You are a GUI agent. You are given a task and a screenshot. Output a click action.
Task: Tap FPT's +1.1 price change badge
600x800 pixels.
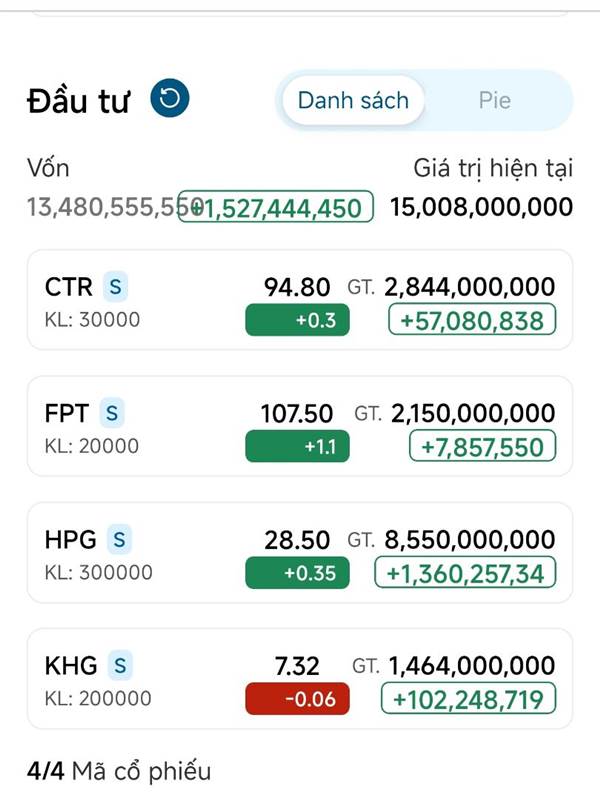click(297, 446)
